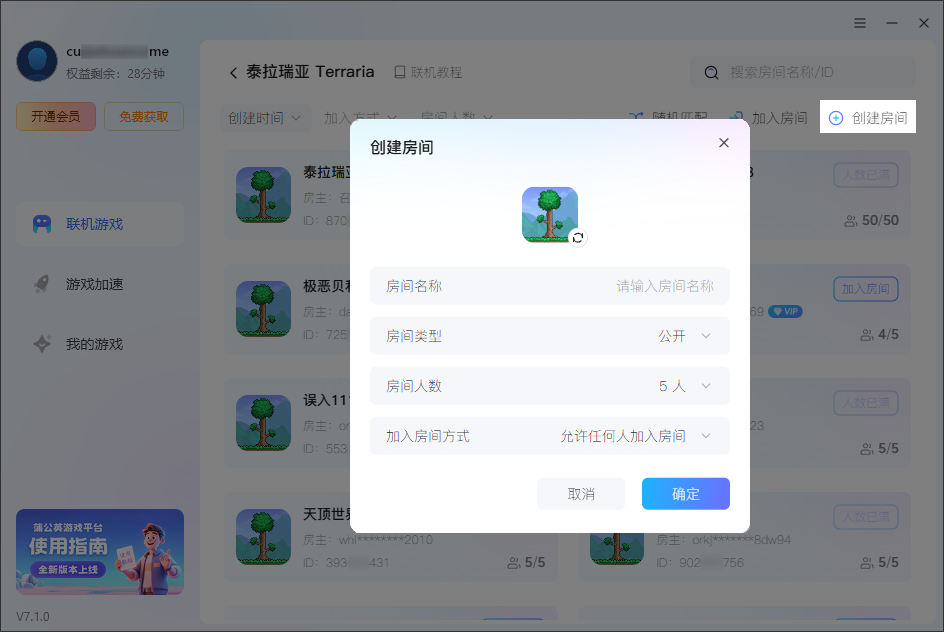Viewport: 944px width, 632px height.
Task: Click the 创建房间 toolbar button
Action: point(868,117)
